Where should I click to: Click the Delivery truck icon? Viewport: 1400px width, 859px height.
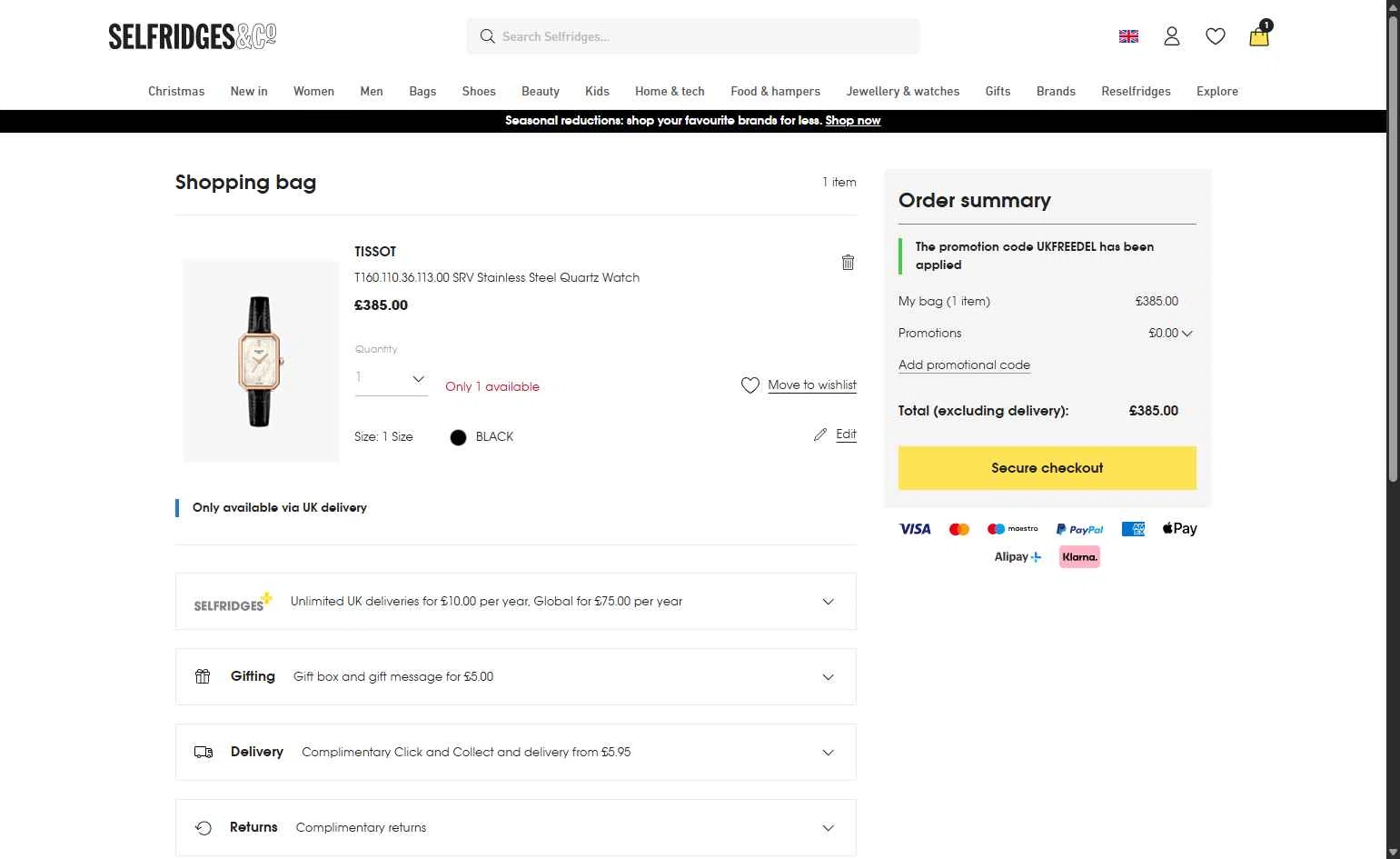(204, 752)
